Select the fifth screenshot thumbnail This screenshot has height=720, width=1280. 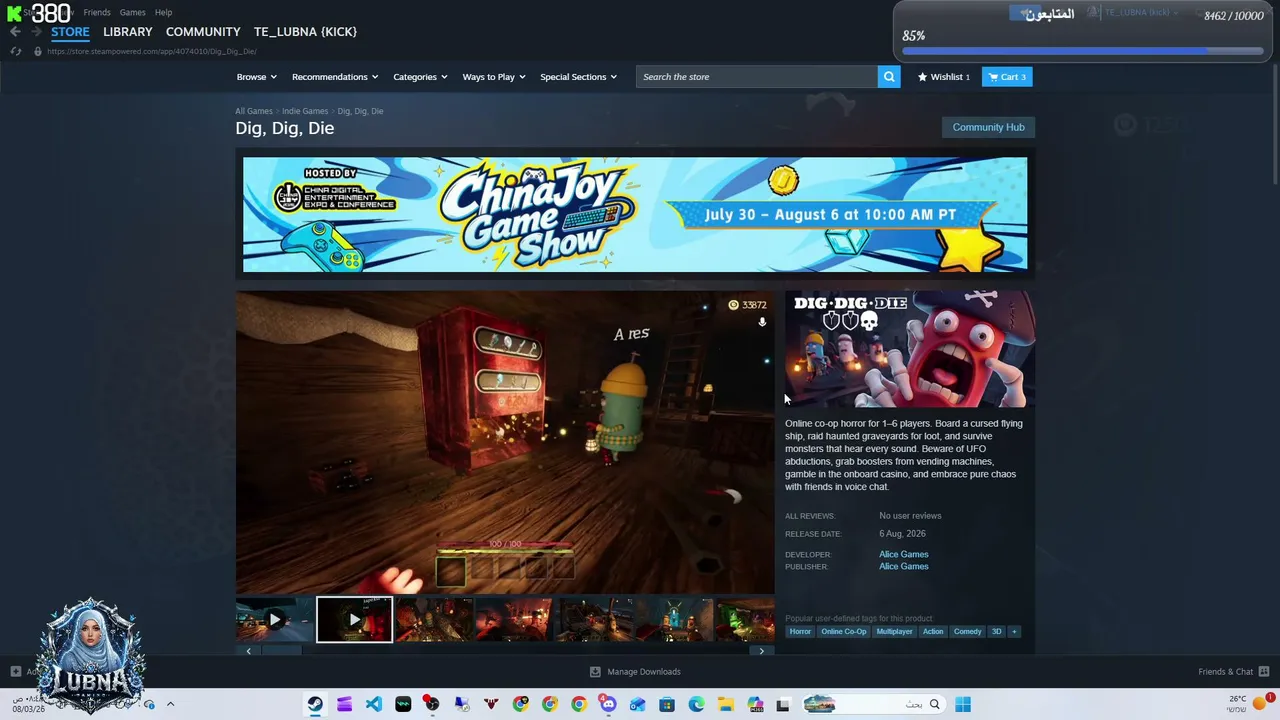(594, 620)
